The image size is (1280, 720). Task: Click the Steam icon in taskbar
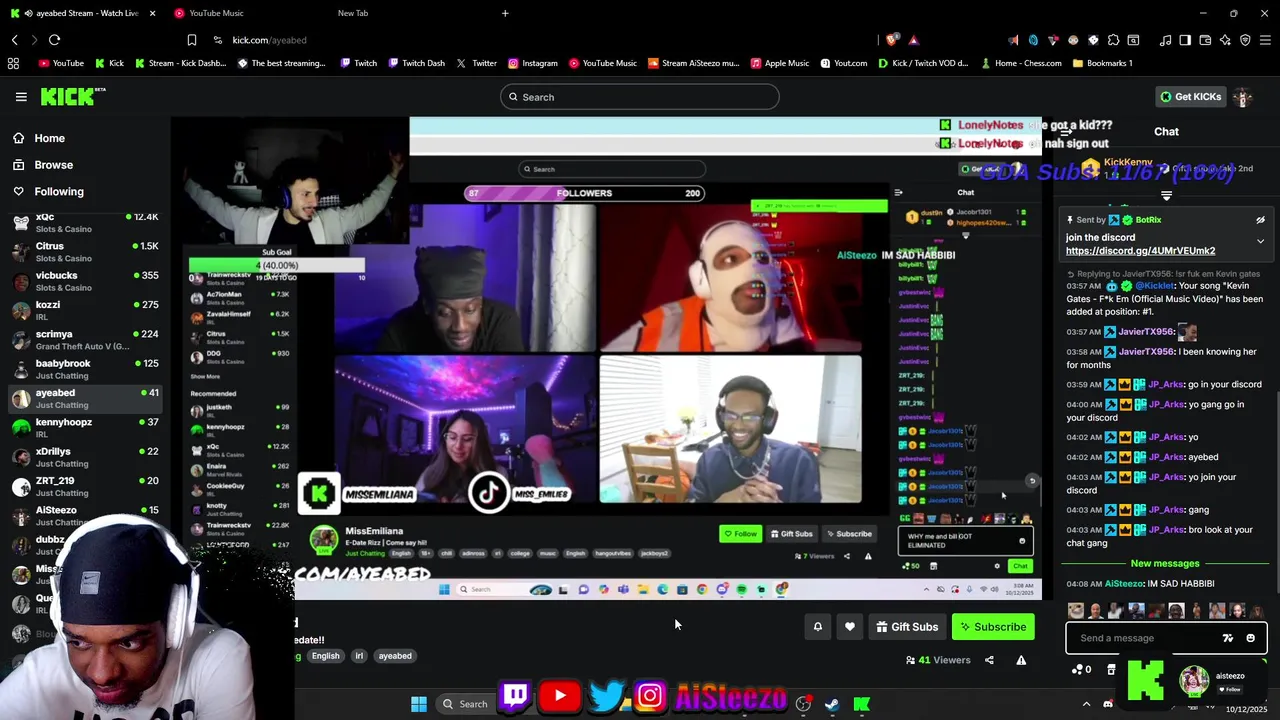click(831, 704)
